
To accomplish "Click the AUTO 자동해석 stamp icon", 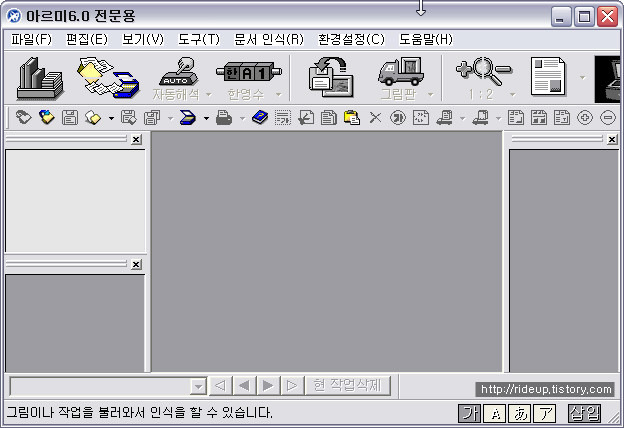I will 177,72.
